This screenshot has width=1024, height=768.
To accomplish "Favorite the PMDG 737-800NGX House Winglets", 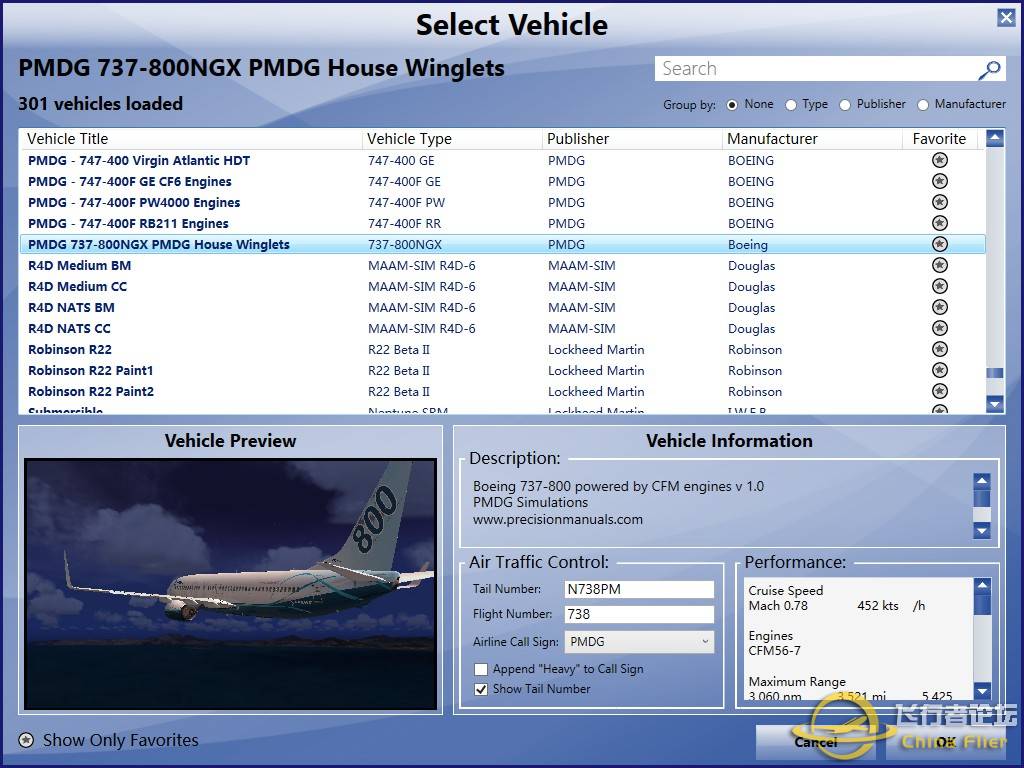I will click(939, 244).
